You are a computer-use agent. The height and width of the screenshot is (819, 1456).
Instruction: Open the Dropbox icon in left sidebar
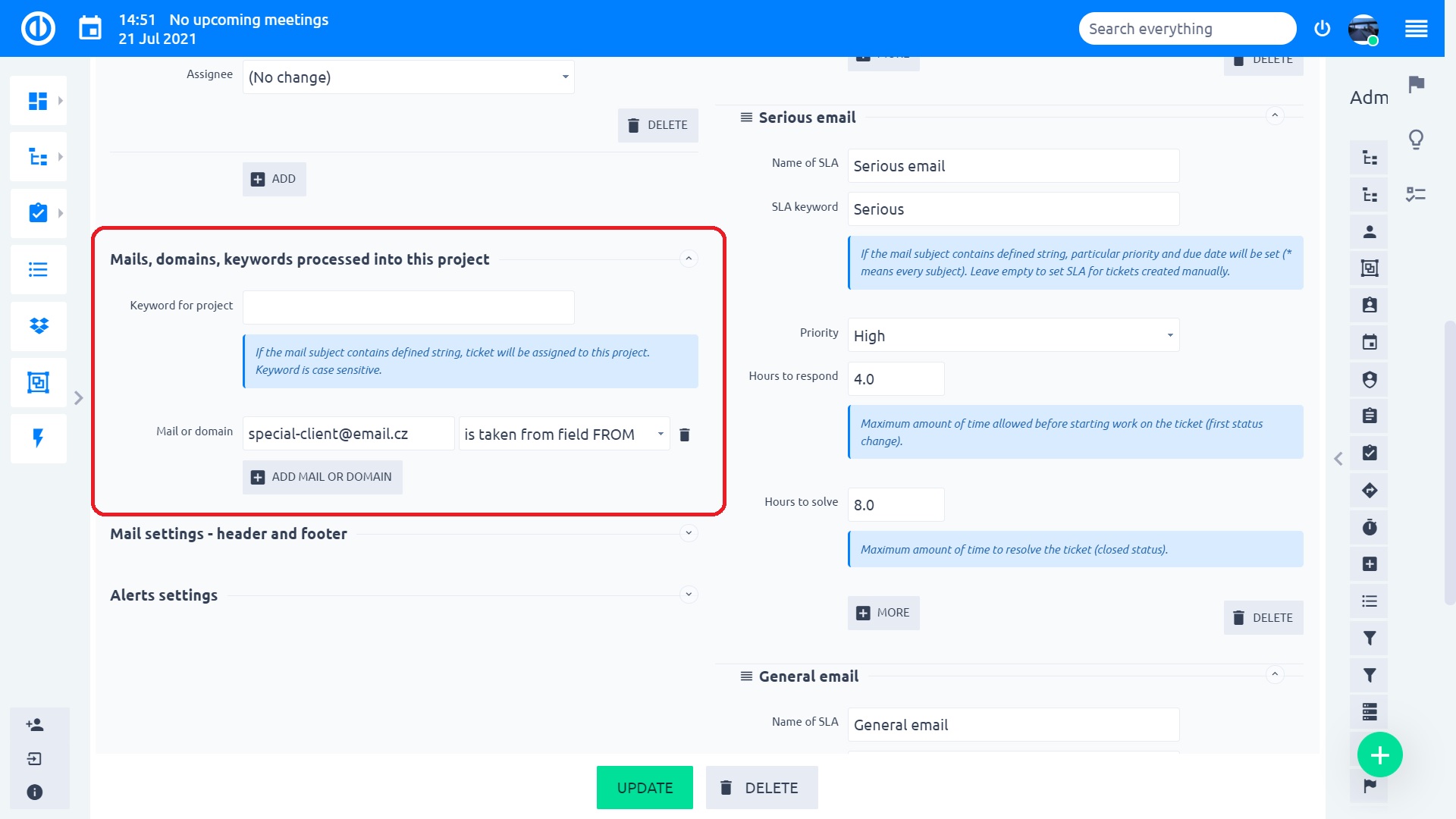[38, 326]
